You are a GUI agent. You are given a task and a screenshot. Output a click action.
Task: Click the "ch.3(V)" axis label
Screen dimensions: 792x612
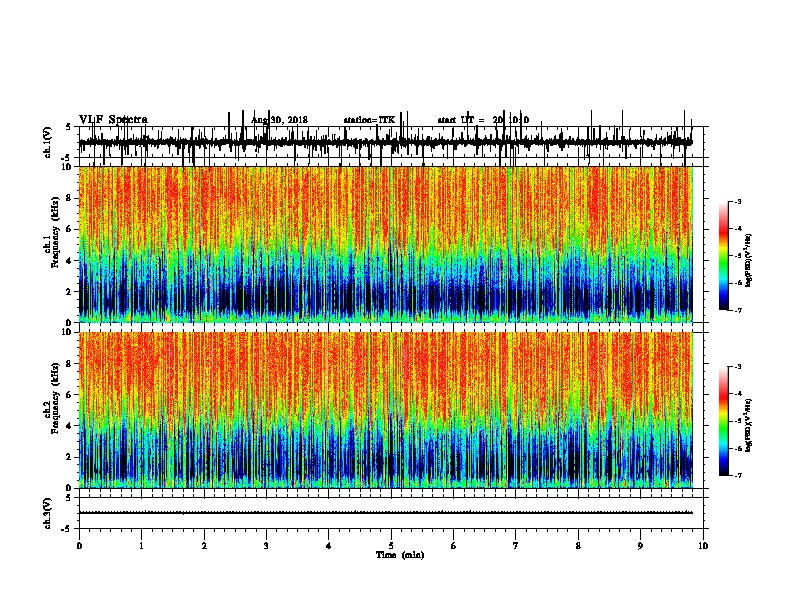(x=48, y=513)
